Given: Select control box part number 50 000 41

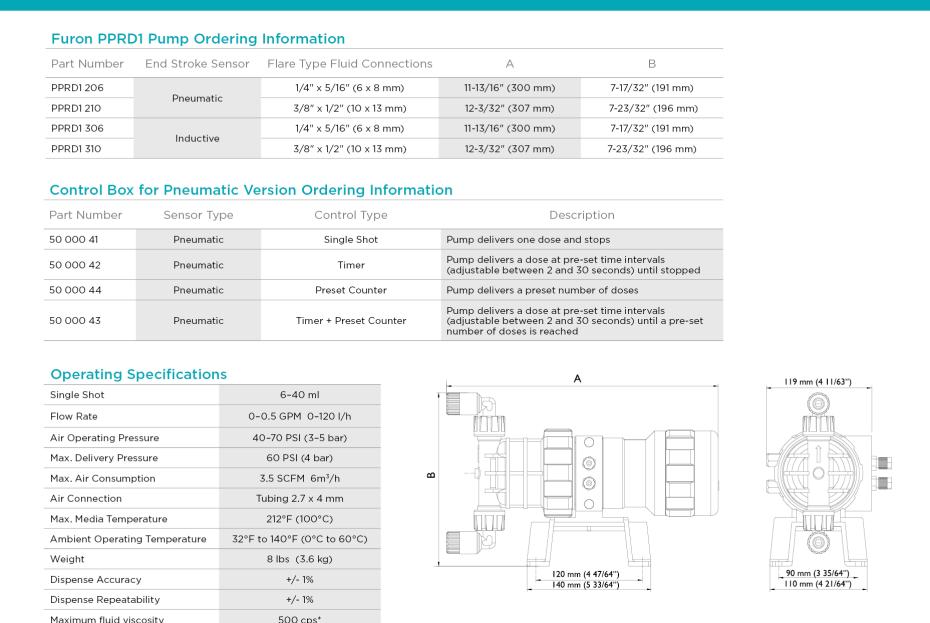Looking at the screenshot, I should click(75, 240).
